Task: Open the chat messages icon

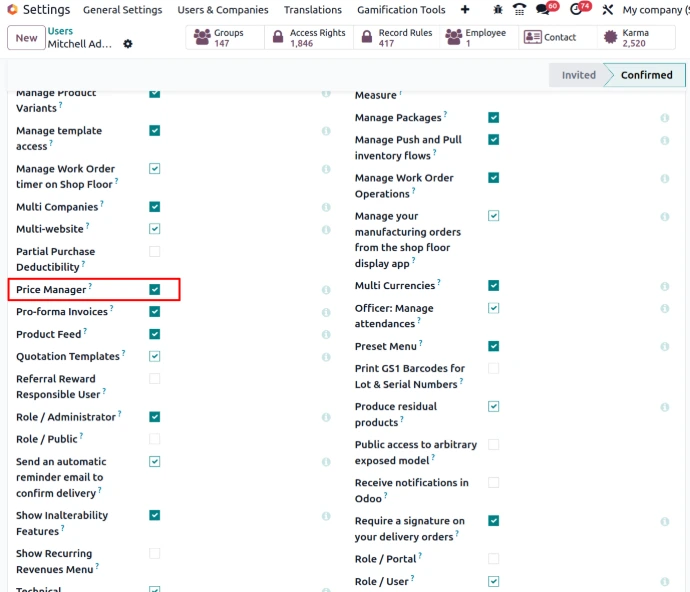Action: pyautogui.click(x=543, y=10)
